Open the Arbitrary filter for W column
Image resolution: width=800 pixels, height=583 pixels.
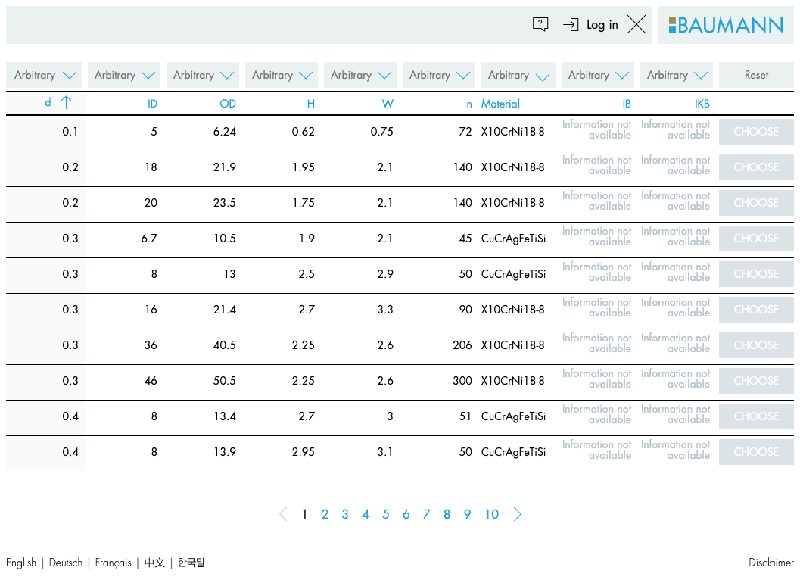click(360, 75)
